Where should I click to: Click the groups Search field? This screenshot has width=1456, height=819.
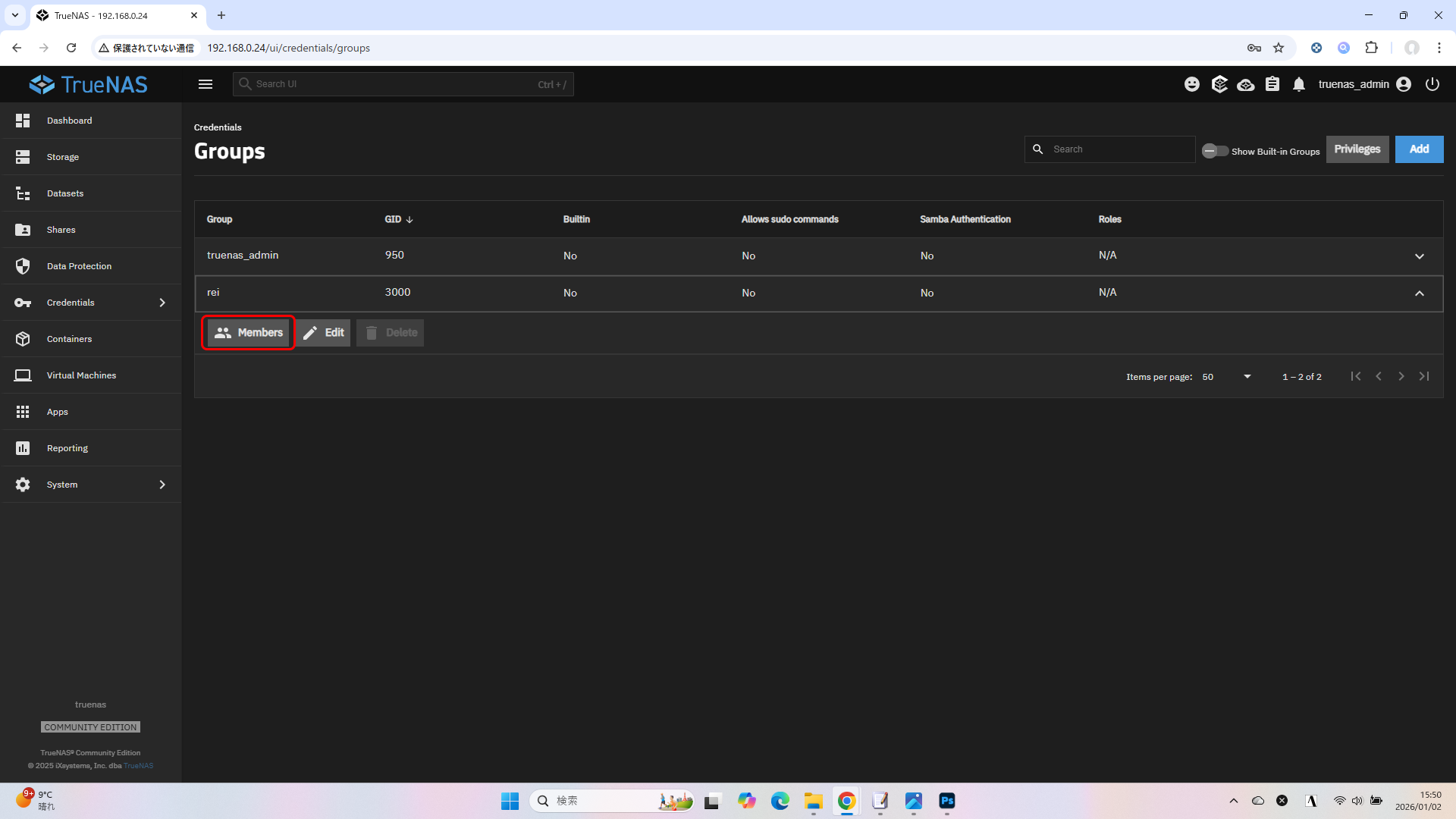tap(1119, 149)
